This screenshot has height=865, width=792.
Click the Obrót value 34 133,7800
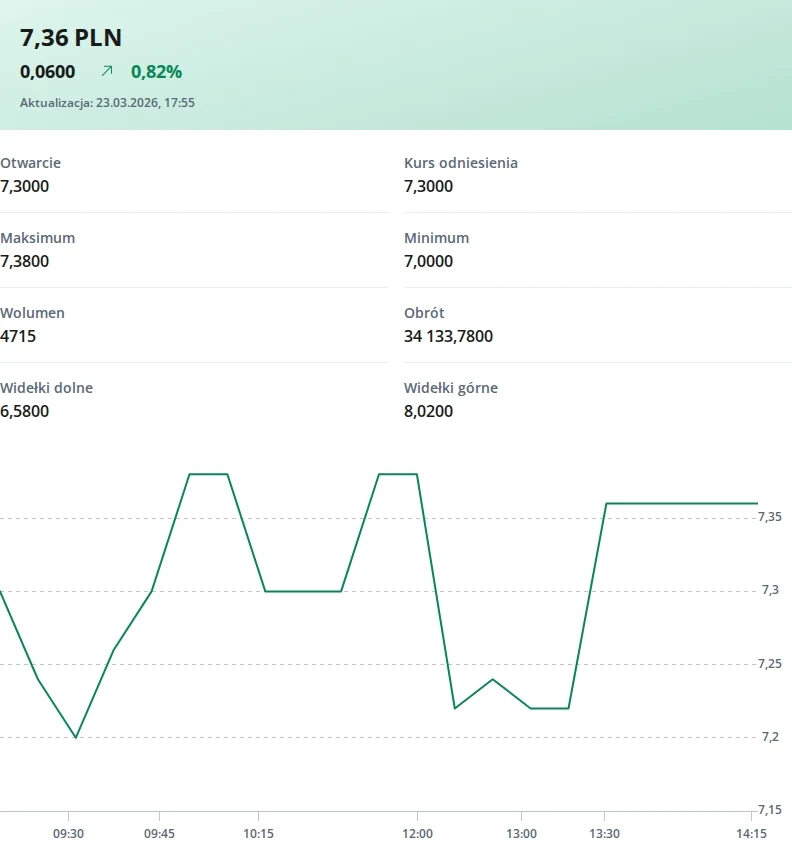[448, 336]
